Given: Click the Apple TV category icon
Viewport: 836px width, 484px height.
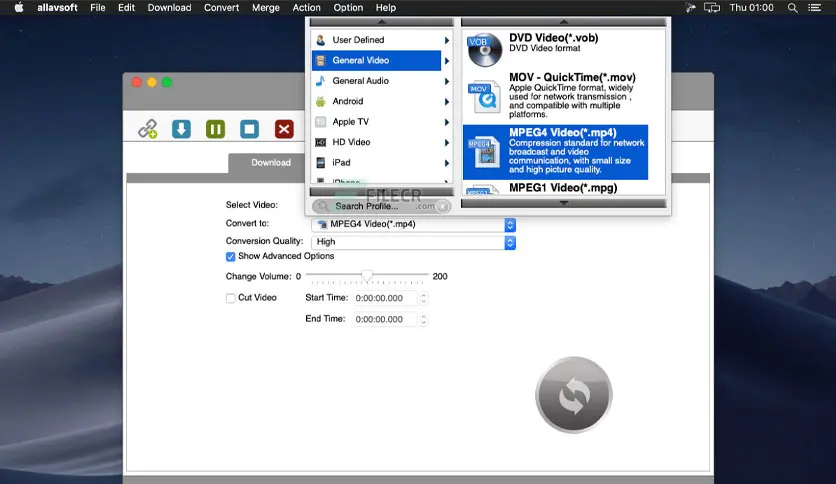Looking at the screenshot, I should 320,122.
